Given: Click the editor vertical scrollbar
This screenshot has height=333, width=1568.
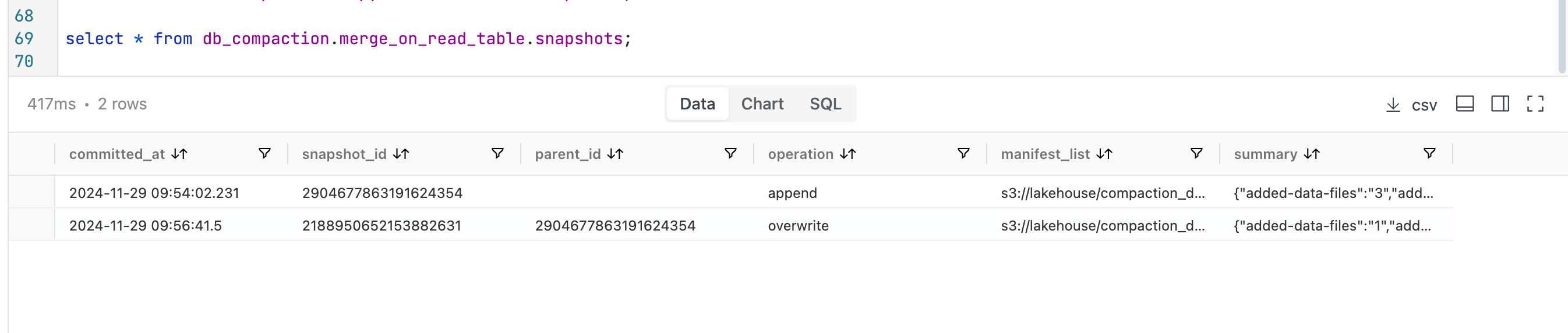Looking at the screenshot, I should [1563, 37].
